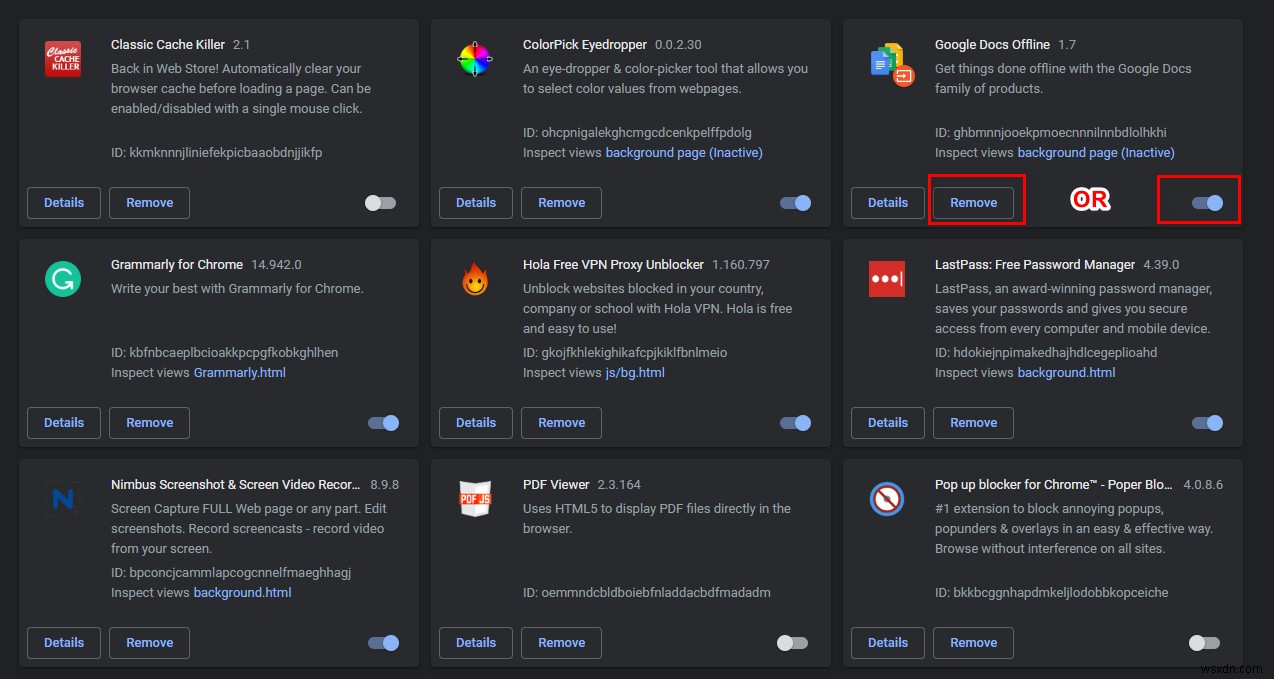Click the LastPass red password manager icon
Viewport: 1274px width, 679px height.
point(886,278)
